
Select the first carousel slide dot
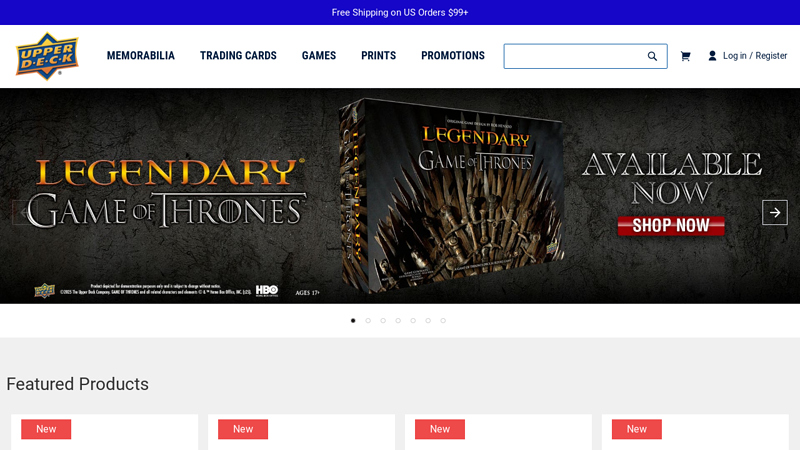(x=353, y=321)
